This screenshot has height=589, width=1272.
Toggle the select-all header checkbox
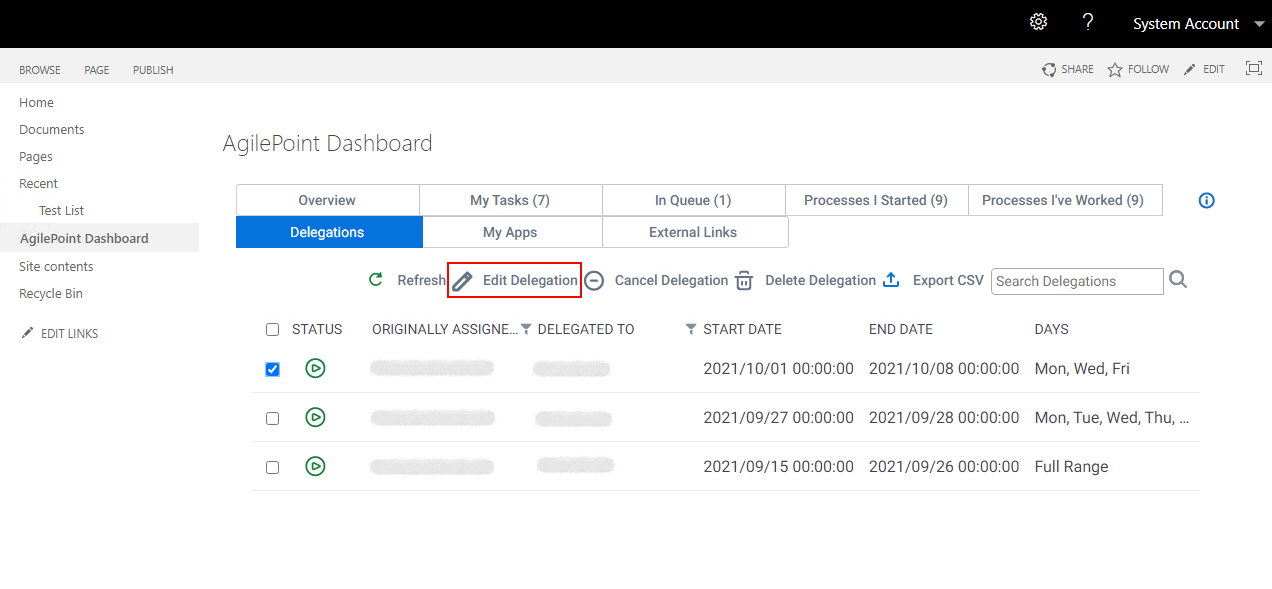tap(272, 329)
